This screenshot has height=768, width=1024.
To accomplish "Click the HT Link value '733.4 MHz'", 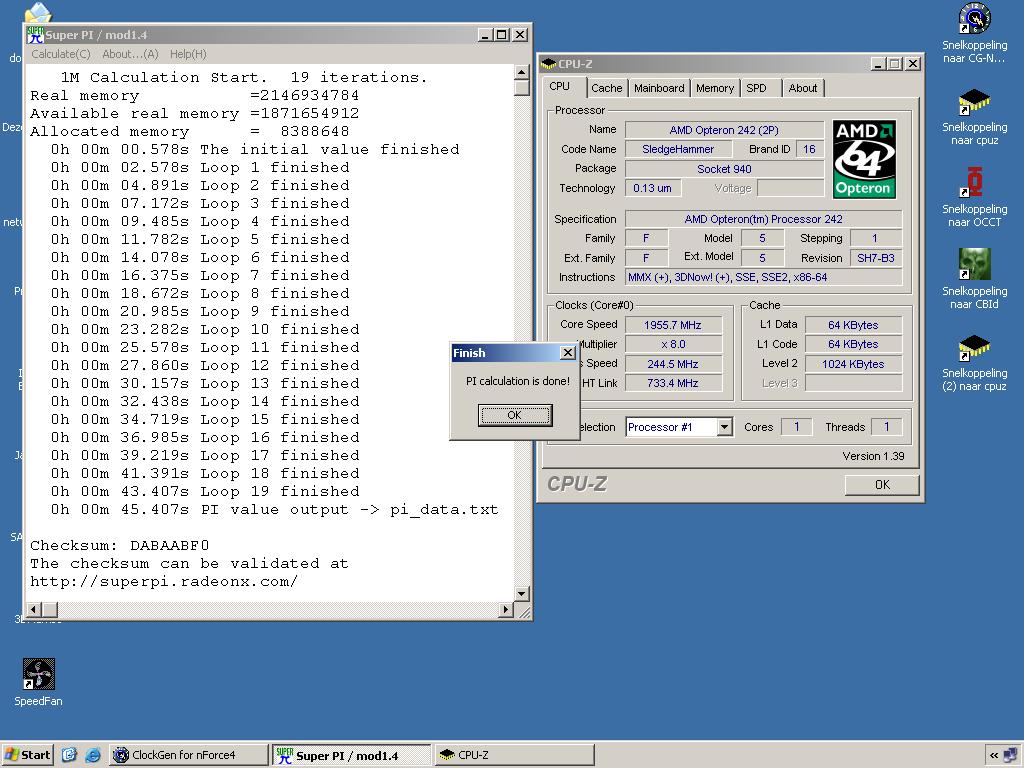I will (673, 383).
